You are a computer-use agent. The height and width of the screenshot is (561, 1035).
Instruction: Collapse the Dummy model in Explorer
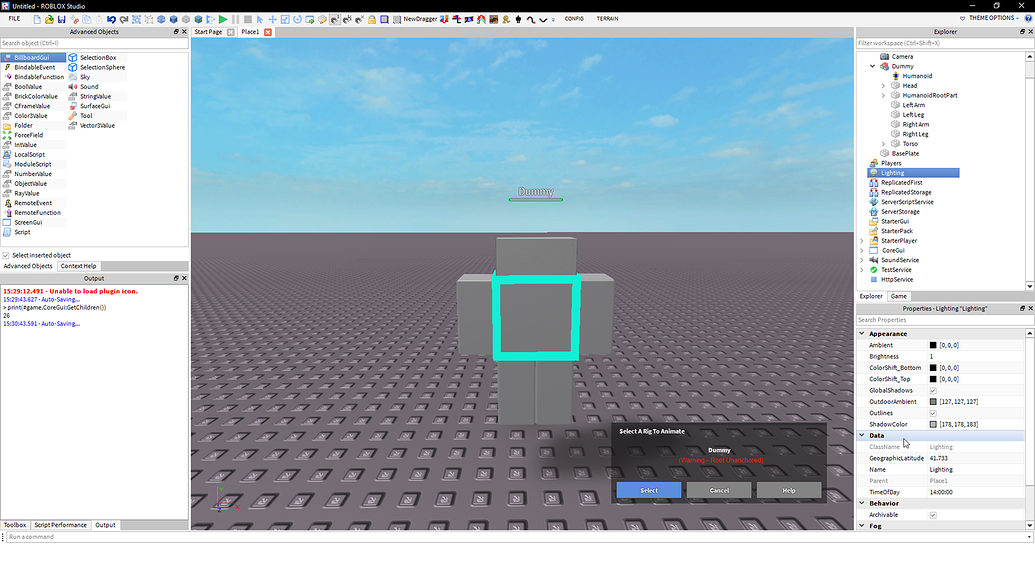873,66
